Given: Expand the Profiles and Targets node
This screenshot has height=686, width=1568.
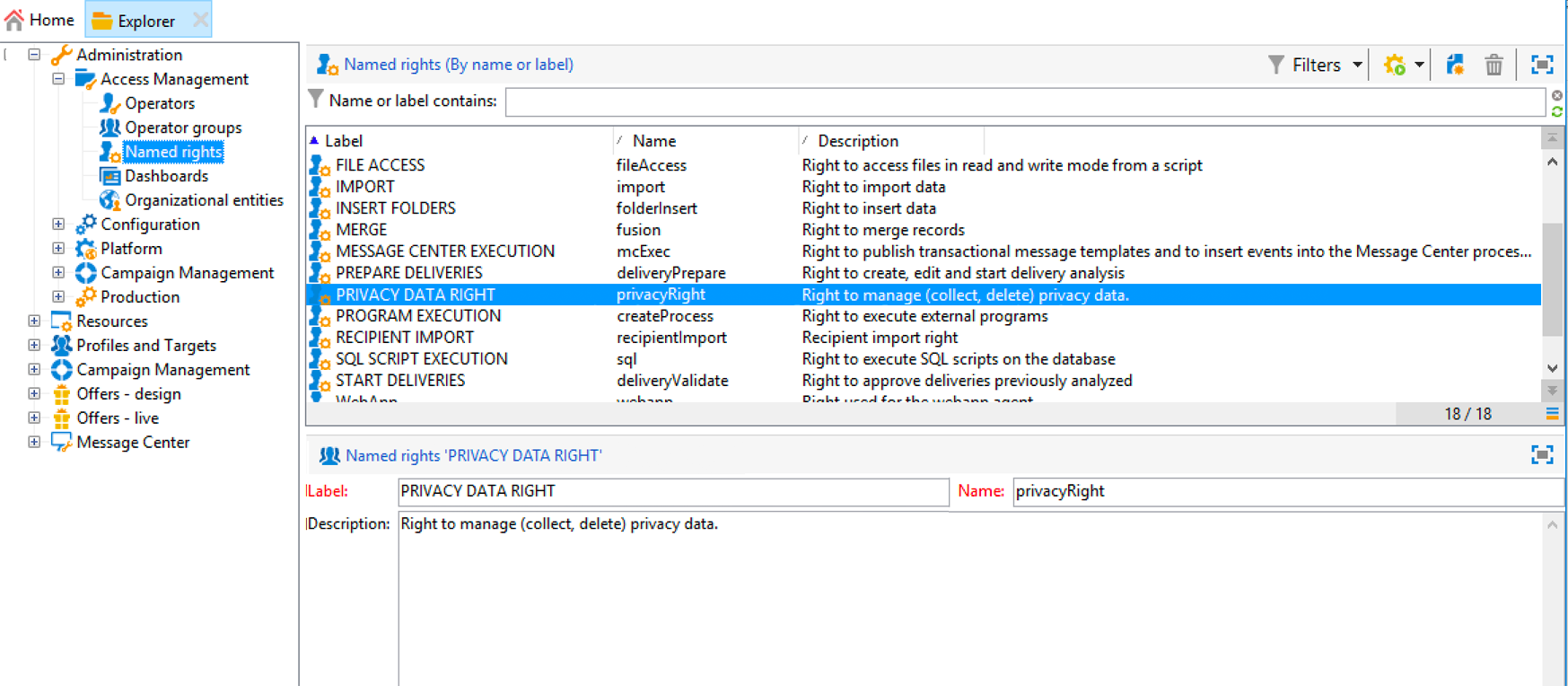Looking at the screenshot, I should 34,345.
